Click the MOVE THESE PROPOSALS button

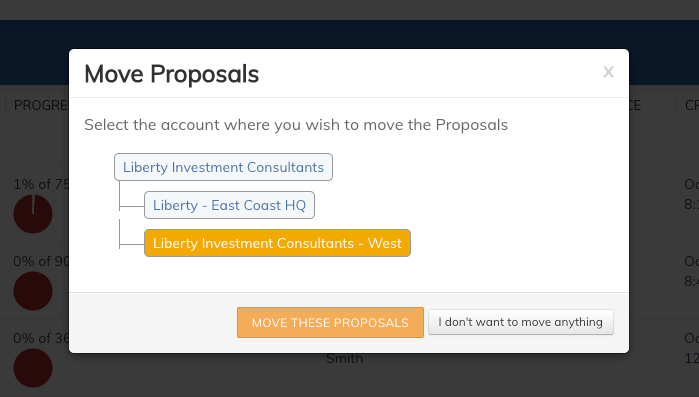(x=330, y=322)
